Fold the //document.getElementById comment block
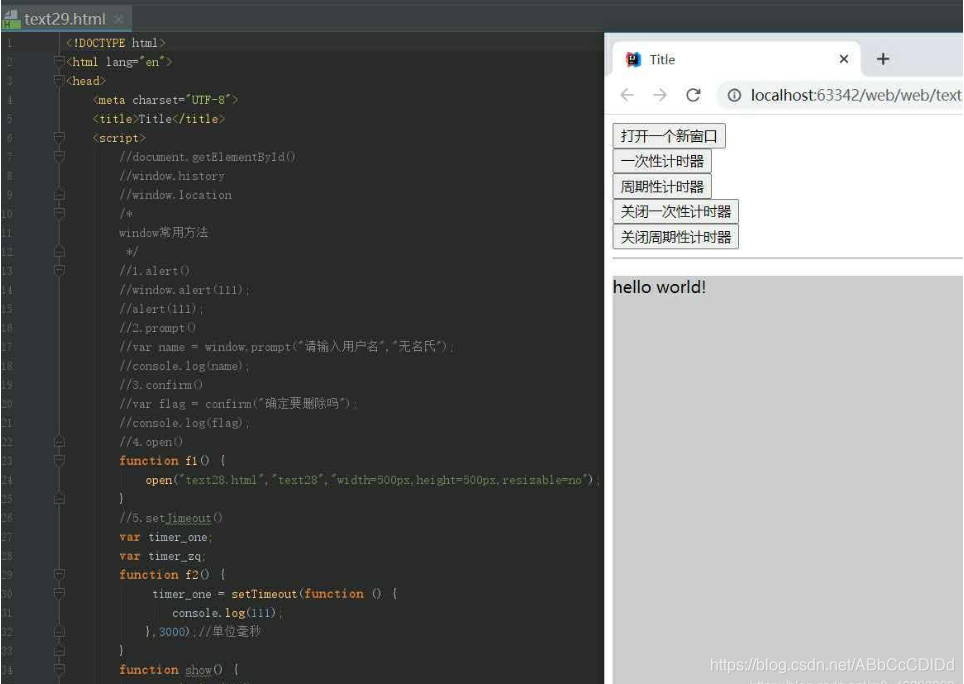 [x=59, y=157]
